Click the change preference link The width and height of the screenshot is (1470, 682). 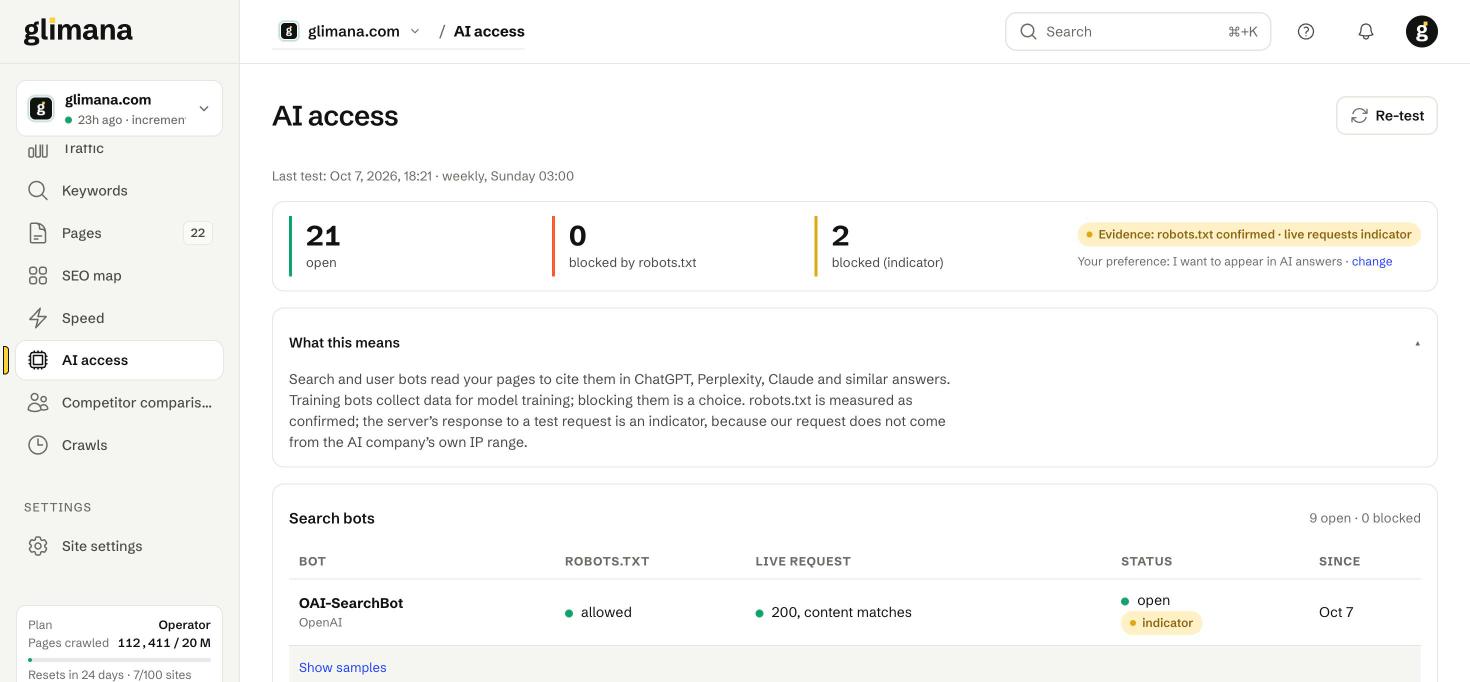click(1372, 261)
